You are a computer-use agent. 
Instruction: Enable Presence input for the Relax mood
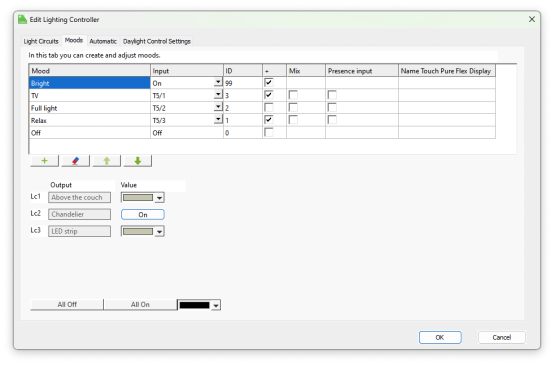click(x=332, y=120)
